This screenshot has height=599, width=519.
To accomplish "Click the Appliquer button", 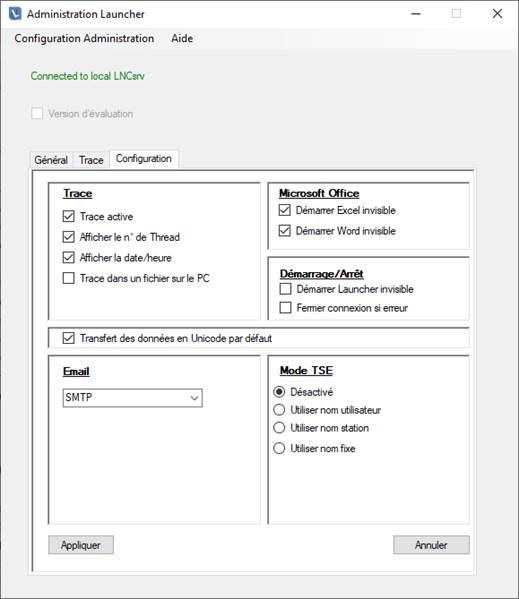I will [x=81, y=545].
